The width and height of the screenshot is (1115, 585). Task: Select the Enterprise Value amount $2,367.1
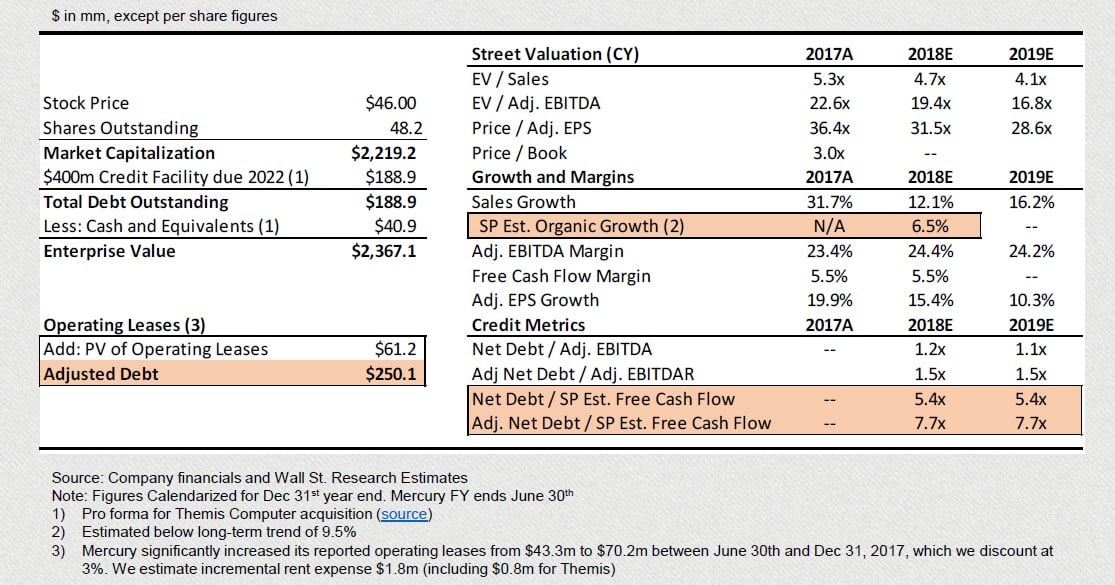[383, 251]
